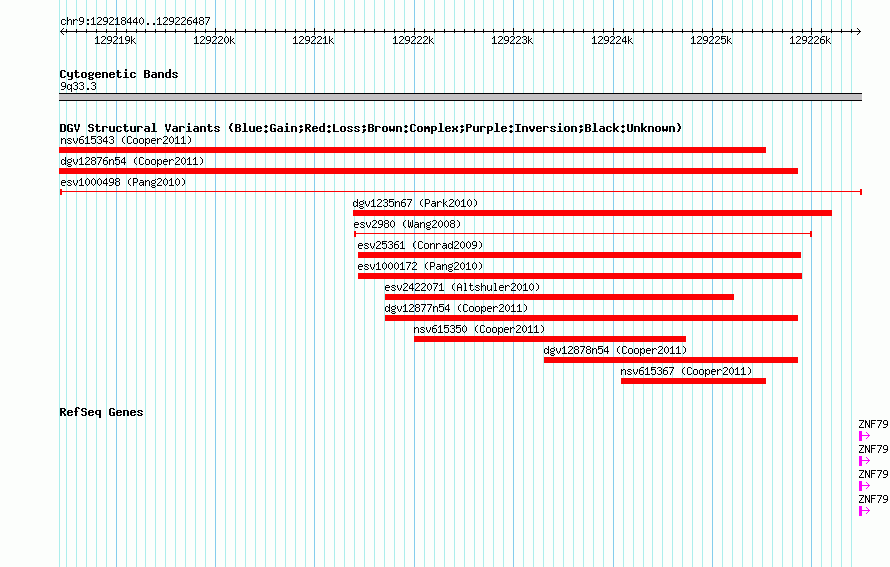The image size is (890, 567).
Task: Open the dgv12878n54 (Cooper2011) variant bar
Action: 671,360
